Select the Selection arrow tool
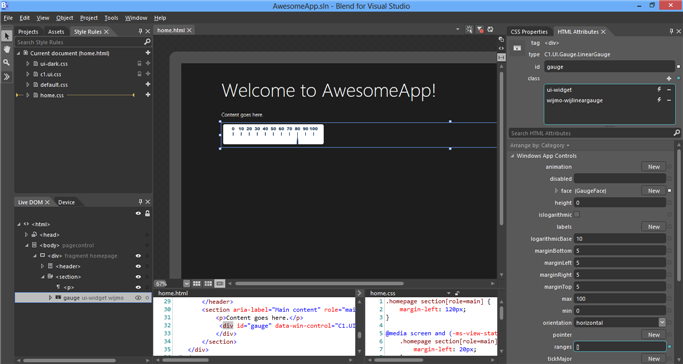Screen dimensions: 683x364 [7, 36]
